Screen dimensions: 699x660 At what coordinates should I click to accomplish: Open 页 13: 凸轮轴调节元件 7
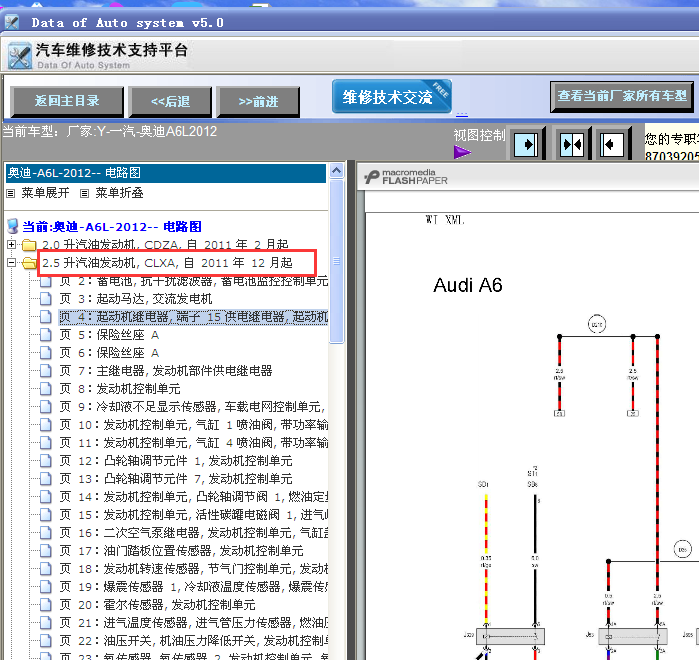(x=176, y=479)
